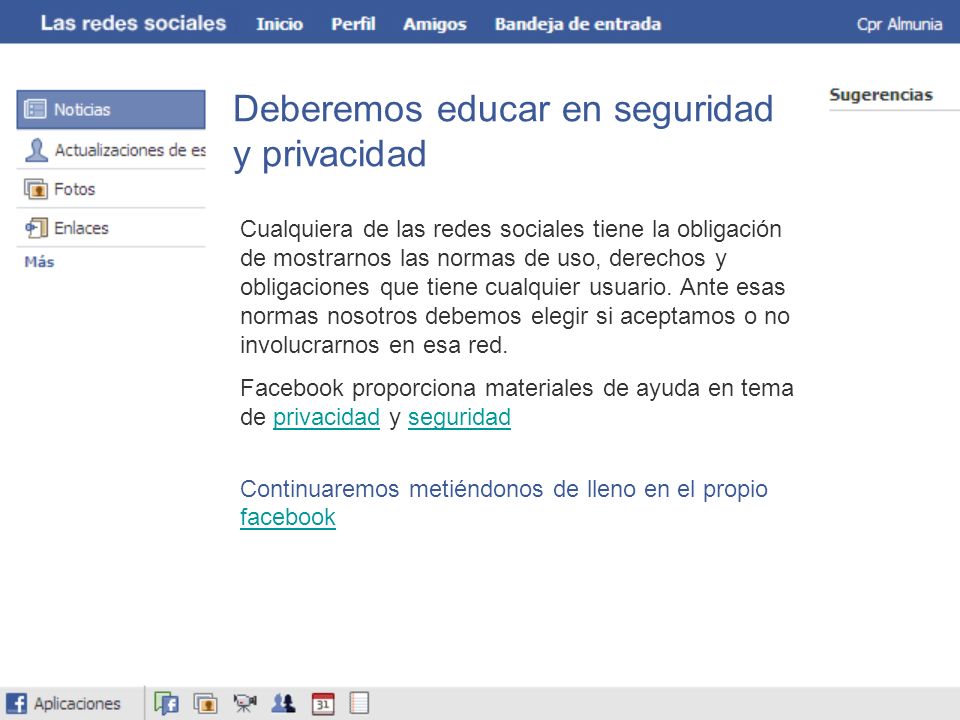Open the Noticias sidebar item
This screenshot has width=960, height=720.
pyautogui.click(x=111, y=110)
